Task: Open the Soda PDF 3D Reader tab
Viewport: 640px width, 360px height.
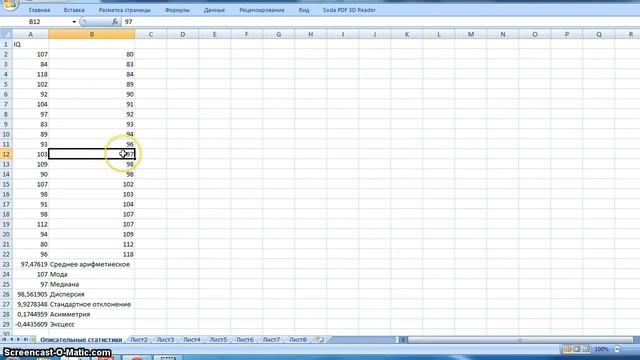Action: 349,10
